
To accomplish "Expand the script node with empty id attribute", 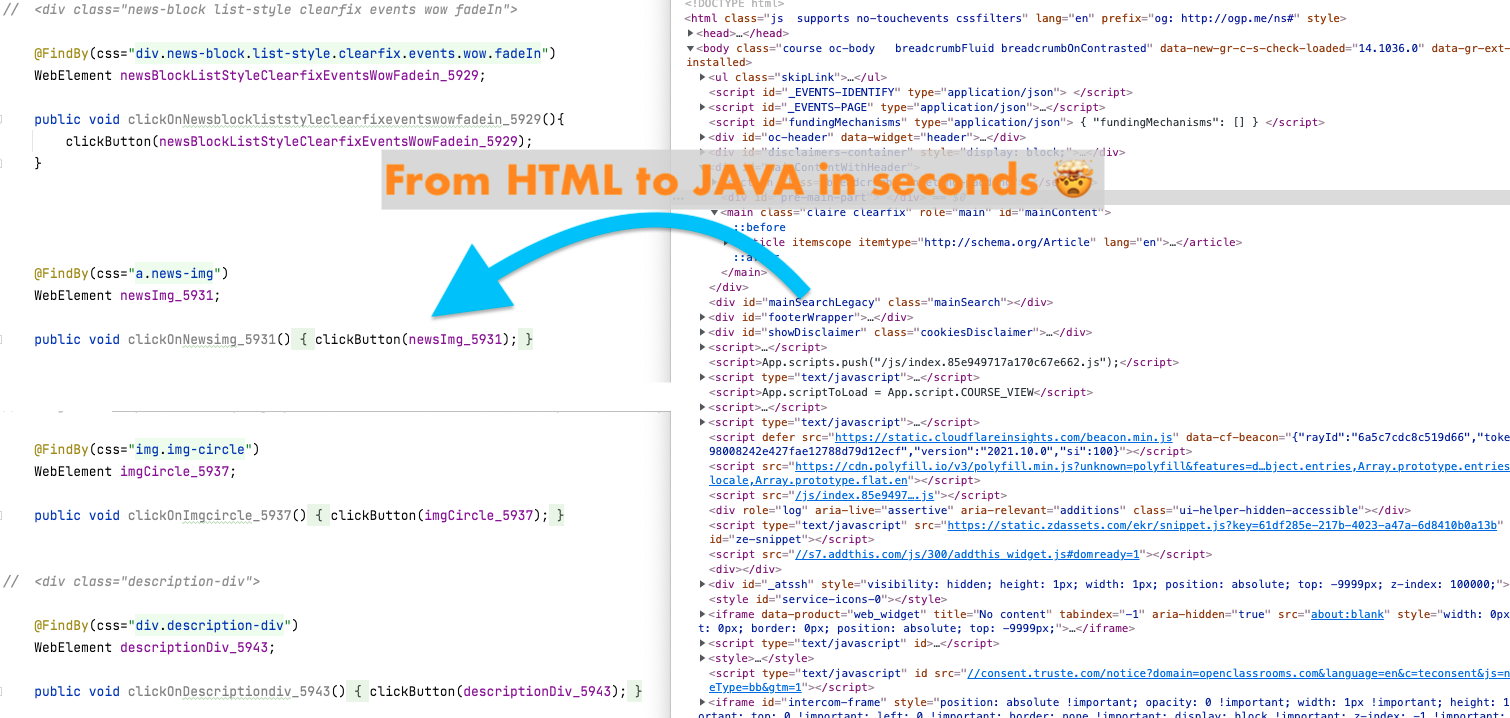I will (x=704, y=643).
